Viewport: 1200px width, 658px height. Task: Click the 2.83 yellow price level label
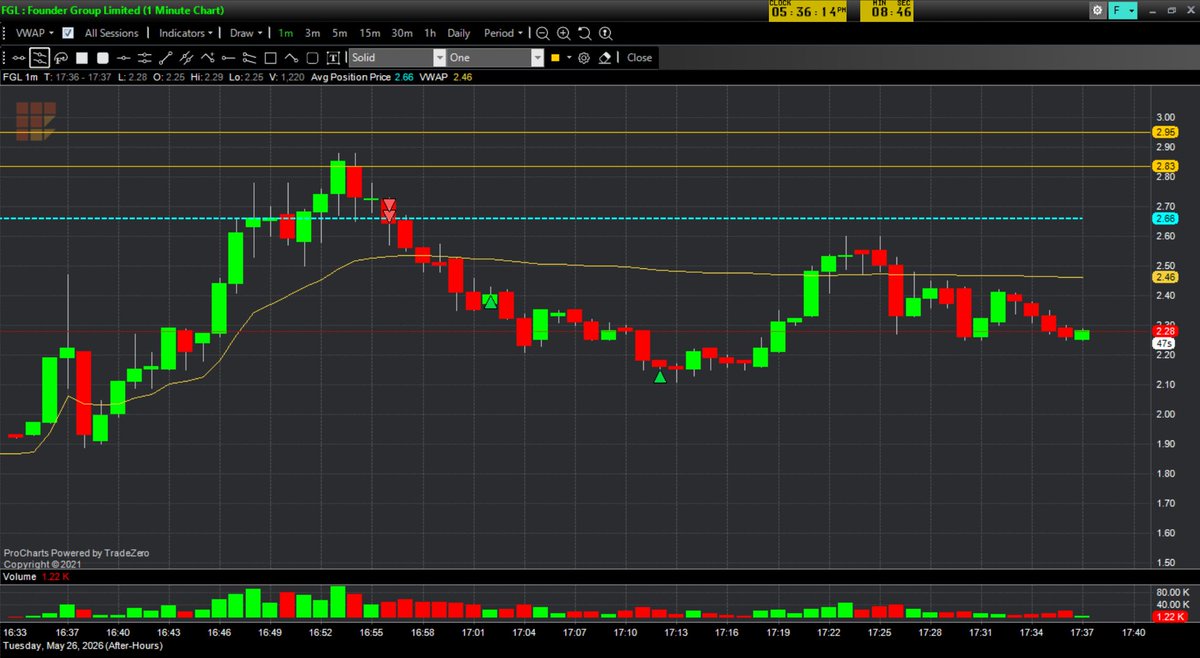click(x=1166, y=166)
